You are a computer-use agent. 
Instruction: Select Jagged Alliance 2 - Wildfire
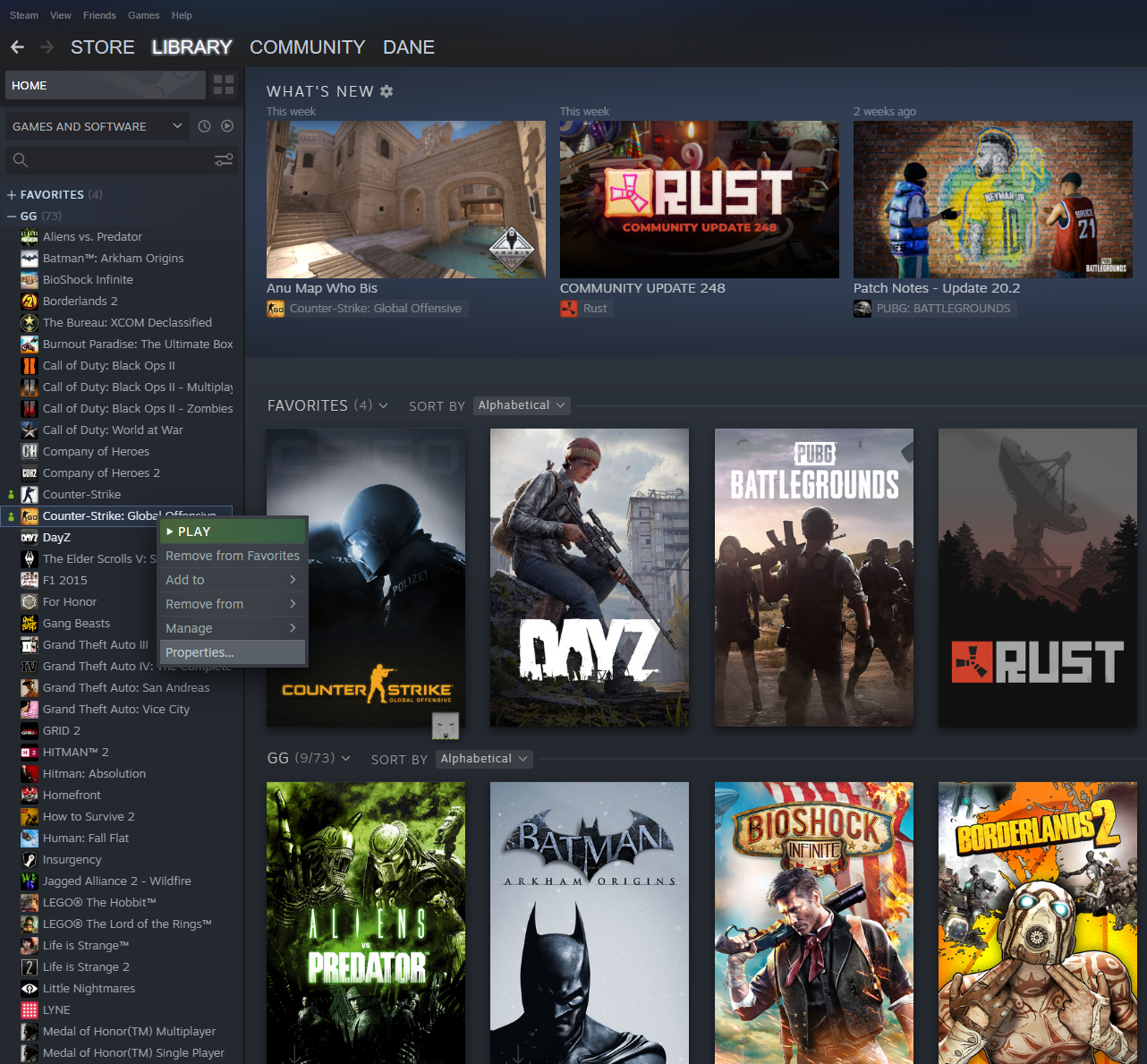[x=117, y=881]
